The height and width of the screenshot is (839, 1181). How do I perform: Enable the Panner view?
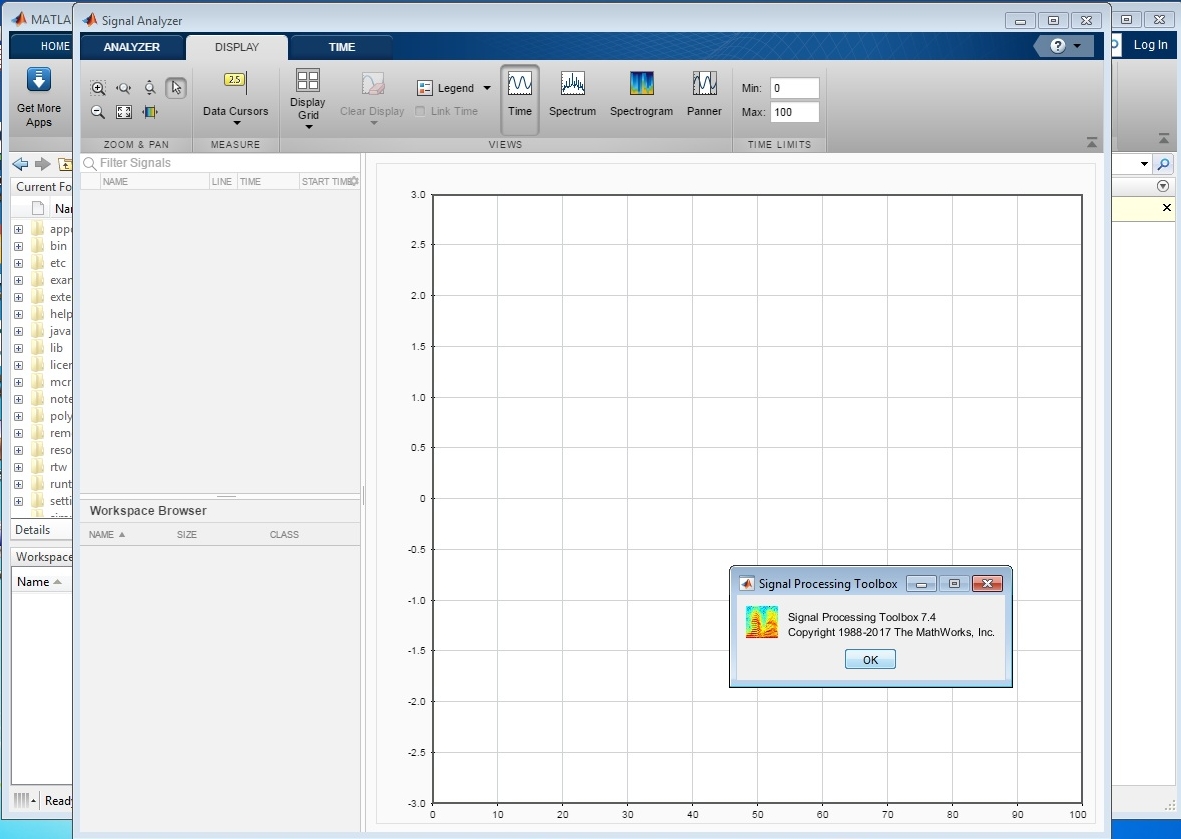pyautogui.click(x=704, y=93)
